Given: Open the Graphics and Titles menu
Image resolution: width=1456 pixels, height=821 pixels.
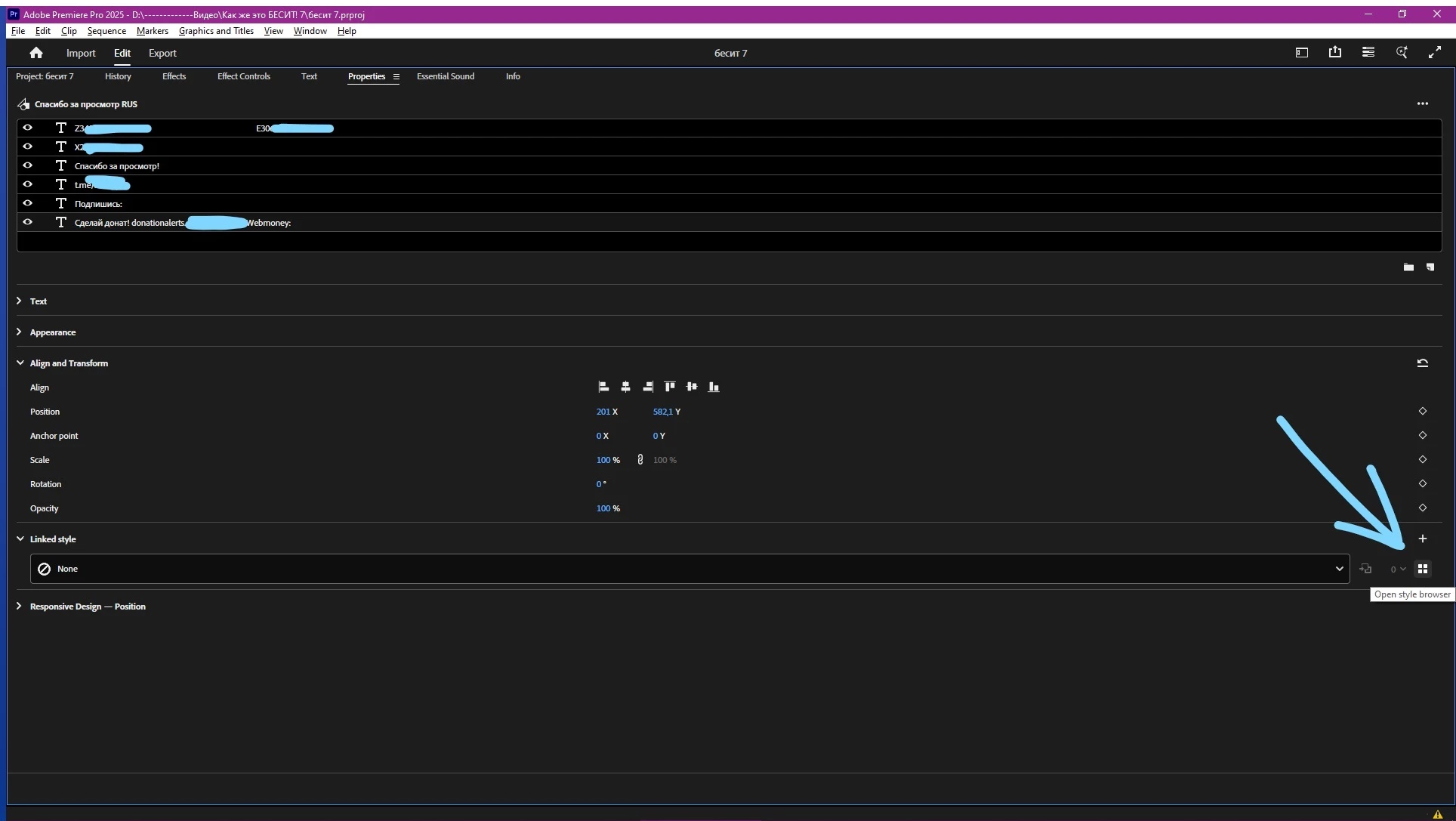Looking at the screenshot, I should pyautogui.click(x=215, y=31).
